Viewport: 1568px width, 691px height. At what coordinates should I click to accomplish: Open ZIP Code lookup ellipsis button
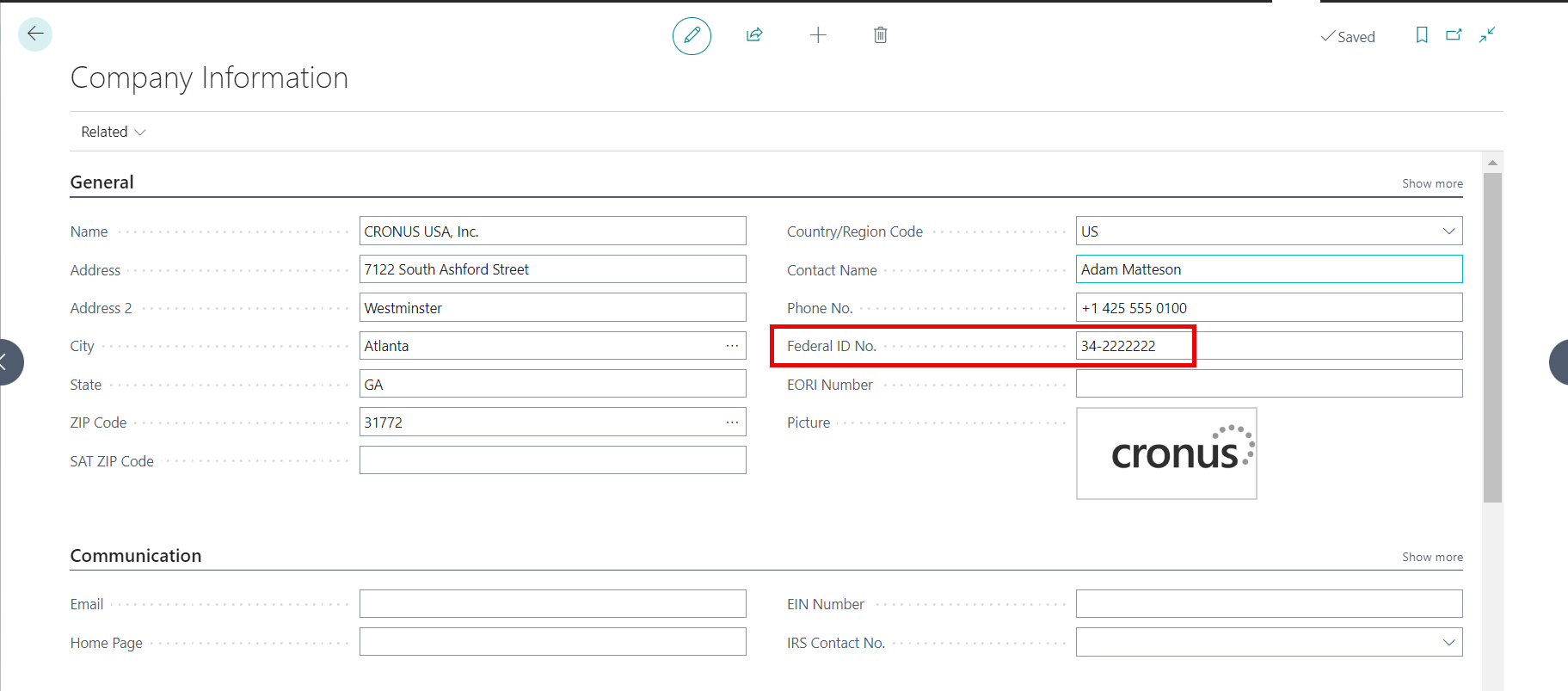coord(732,423)
